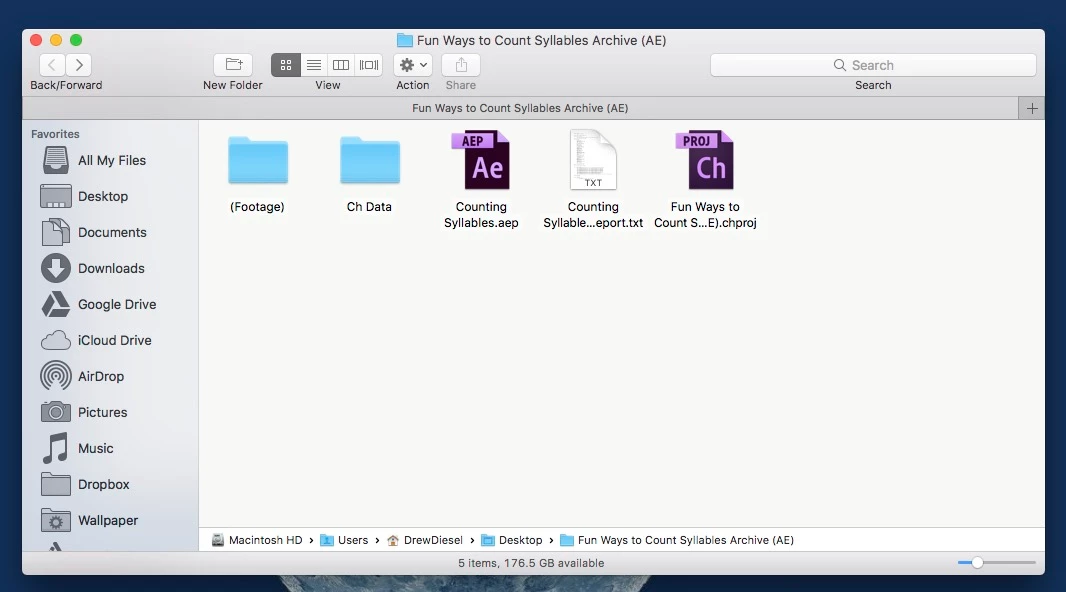Click the iCloud Drive cloud icon
This screenshot has width=1066, height=592.
(x=56, y=341)
